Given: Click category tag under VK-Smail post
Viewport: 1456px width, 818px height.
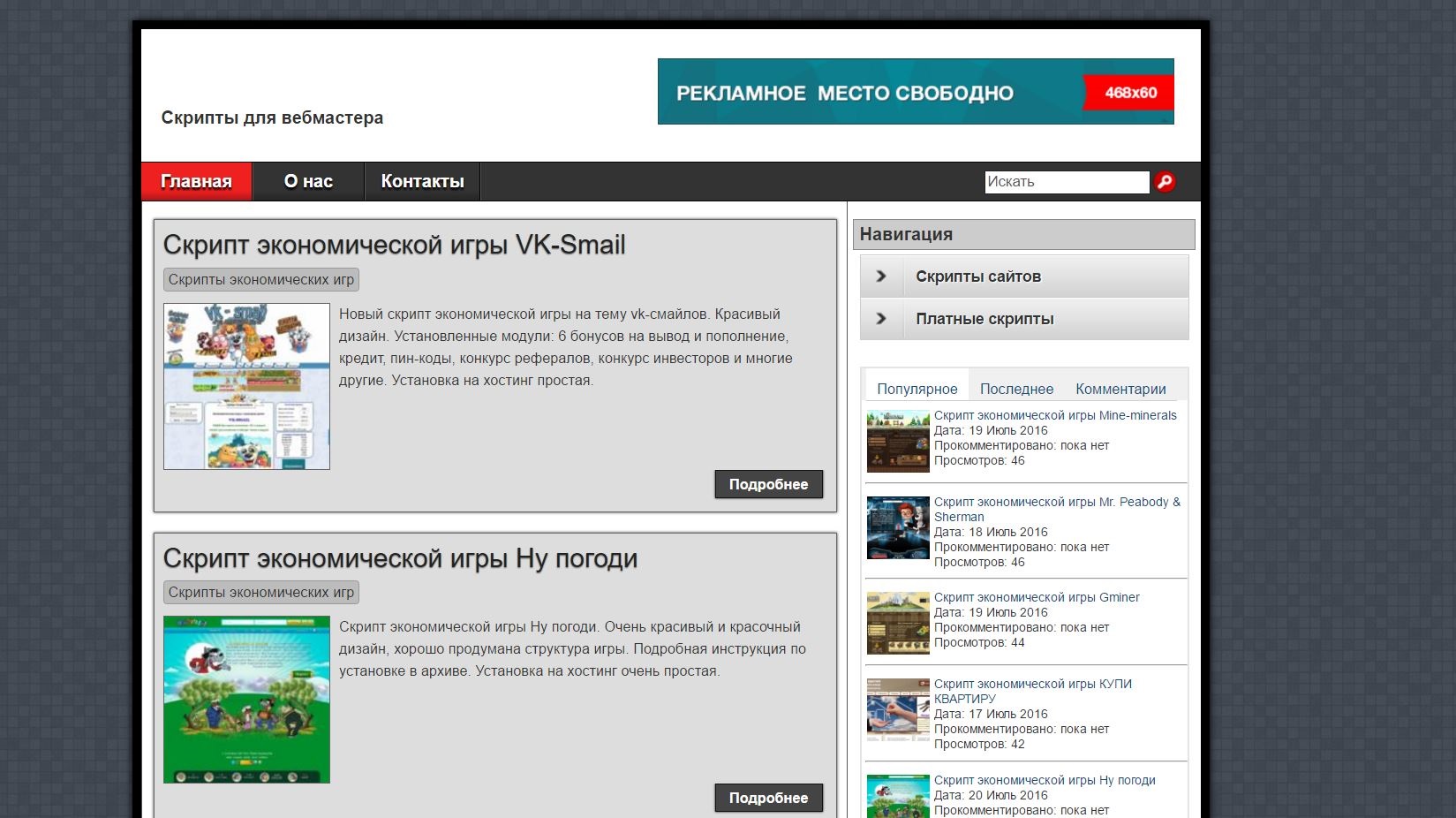Looking at the screenshot, I should [x=261, y=279].
